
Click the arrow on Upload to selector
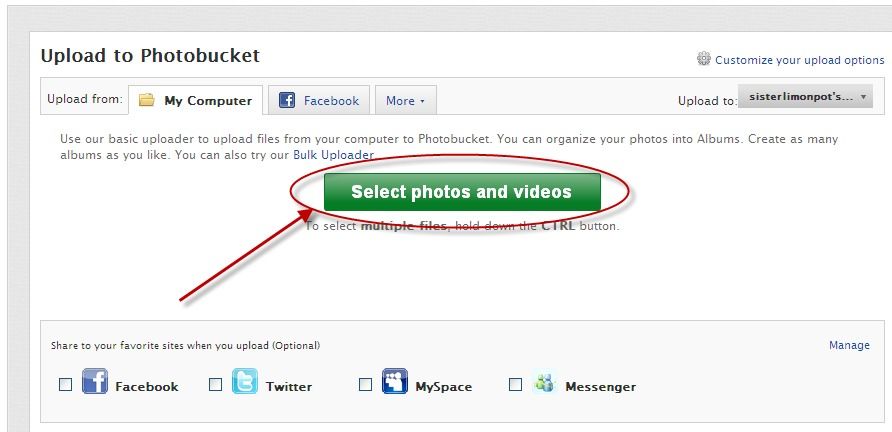pos(863,97)
